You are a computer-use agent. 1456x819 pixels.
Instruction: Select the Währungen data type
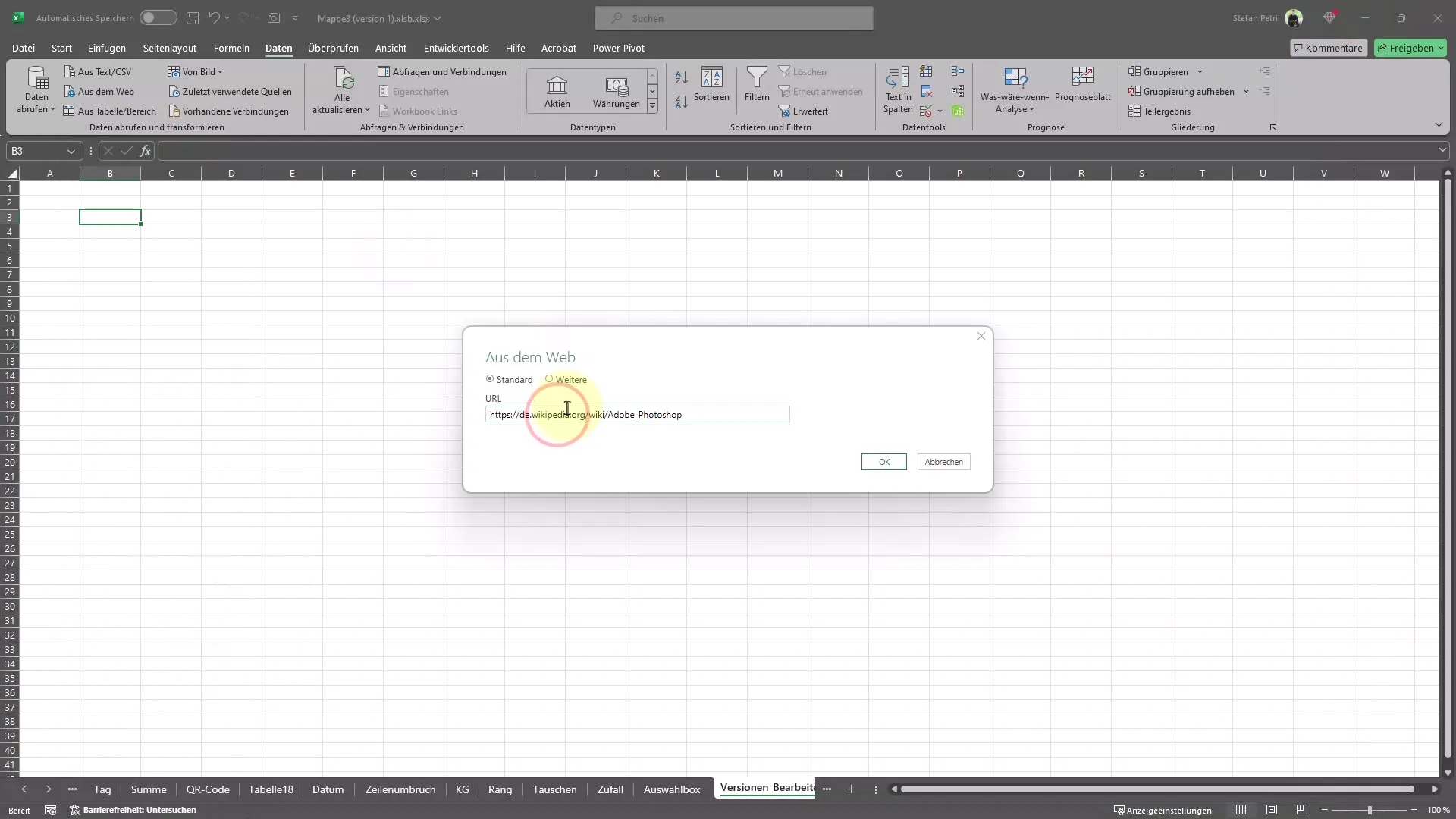(616, 92)
